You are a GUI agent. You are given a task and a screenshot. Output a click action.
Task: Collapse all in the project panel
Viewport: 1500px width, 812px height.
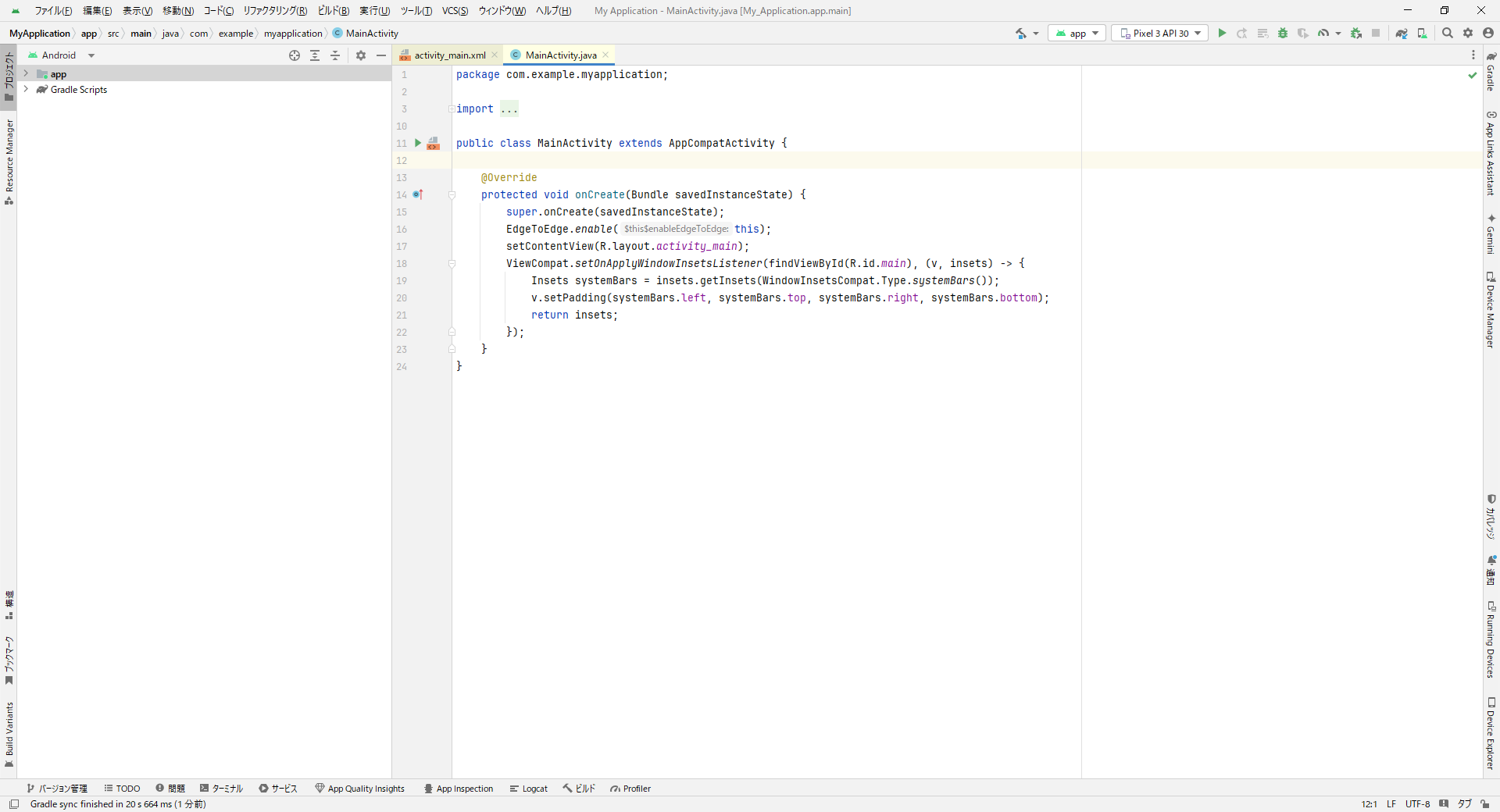click(x=335, y=55)
